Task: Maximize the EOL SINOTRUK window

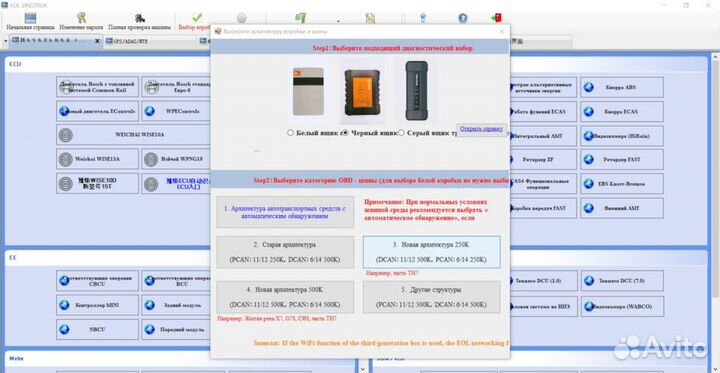Action: [x=686, y=5]
